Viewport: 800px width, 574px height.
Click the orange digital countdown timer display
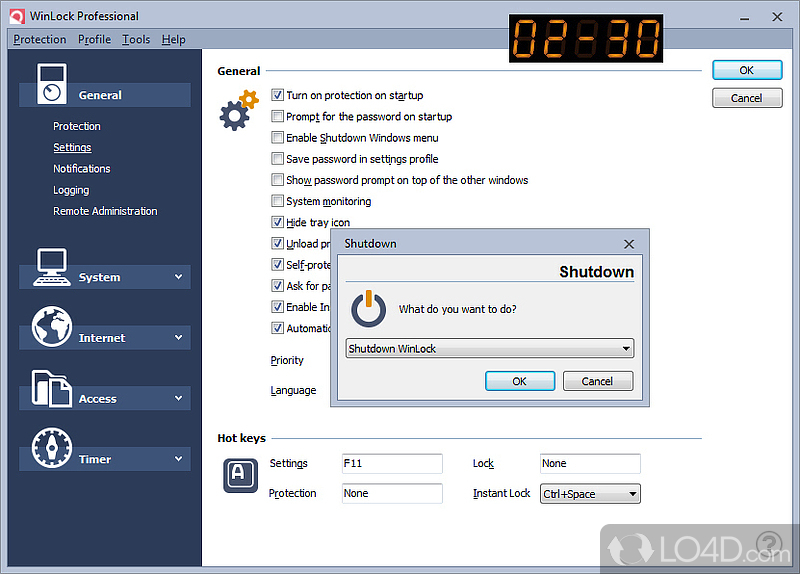pyautogui.click(x=586, y=38)
